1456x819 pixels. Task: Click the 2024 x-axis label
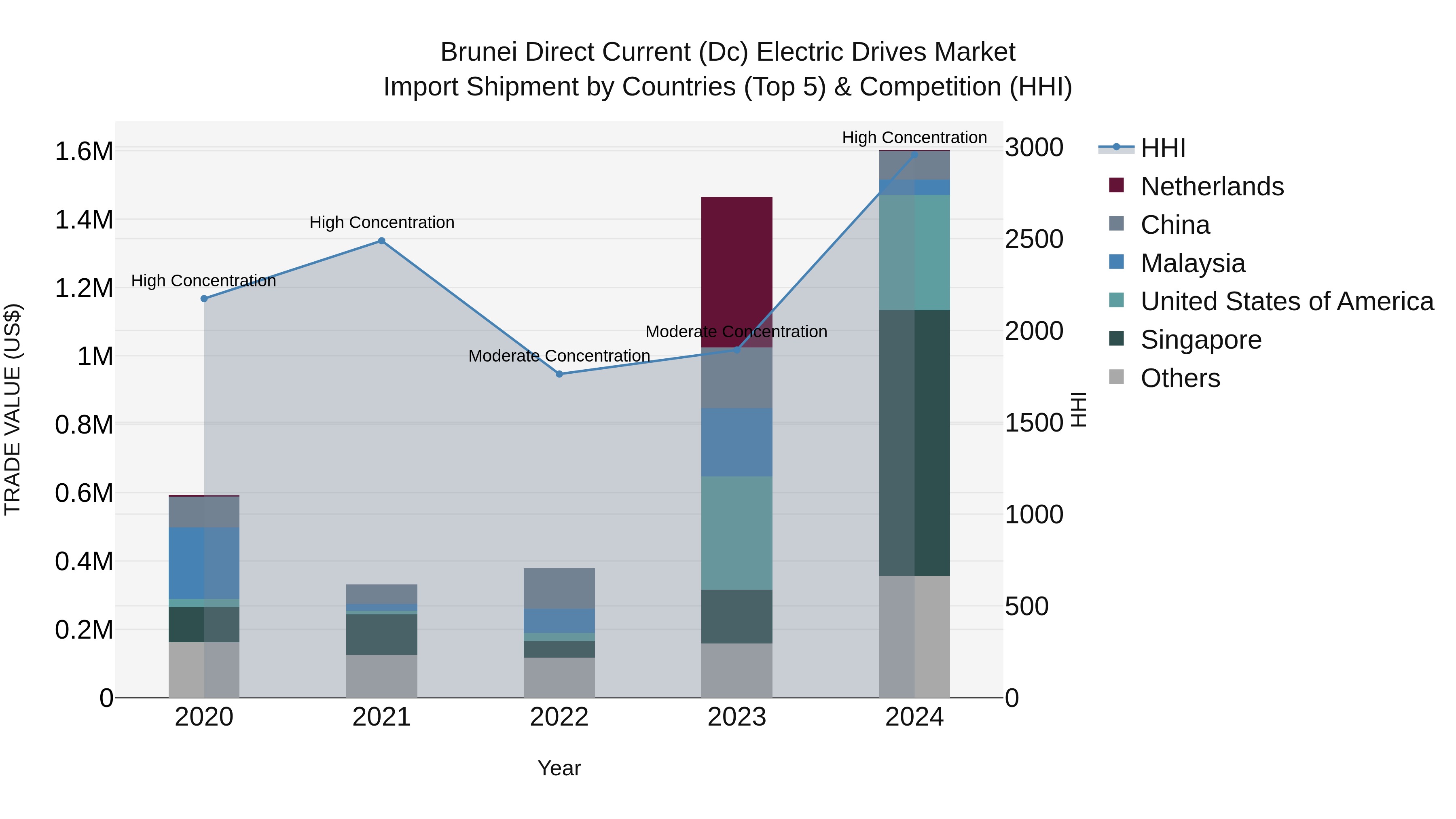(914, 717)
